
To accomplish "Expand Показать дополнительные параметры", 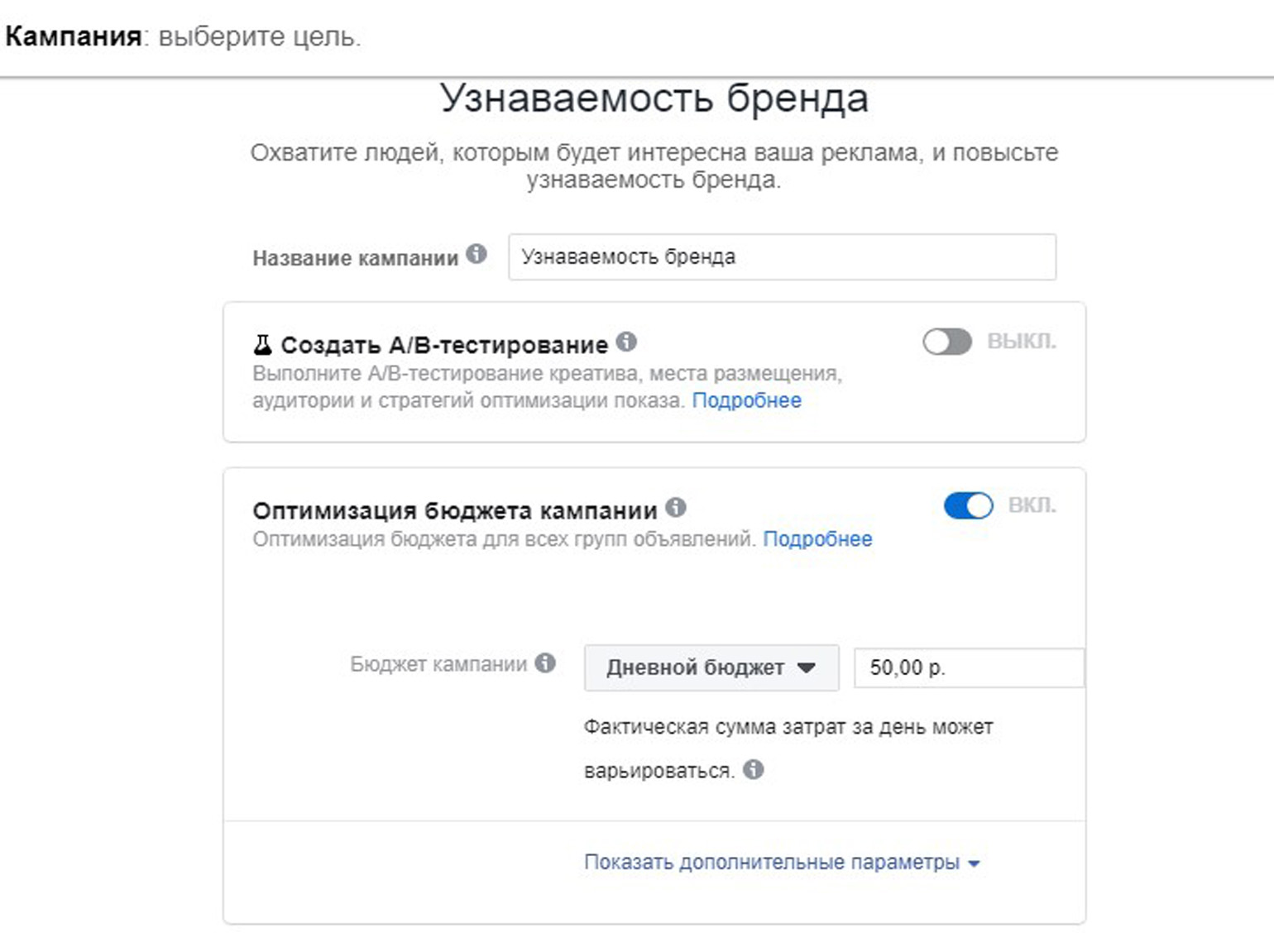I will pos(771,862).
